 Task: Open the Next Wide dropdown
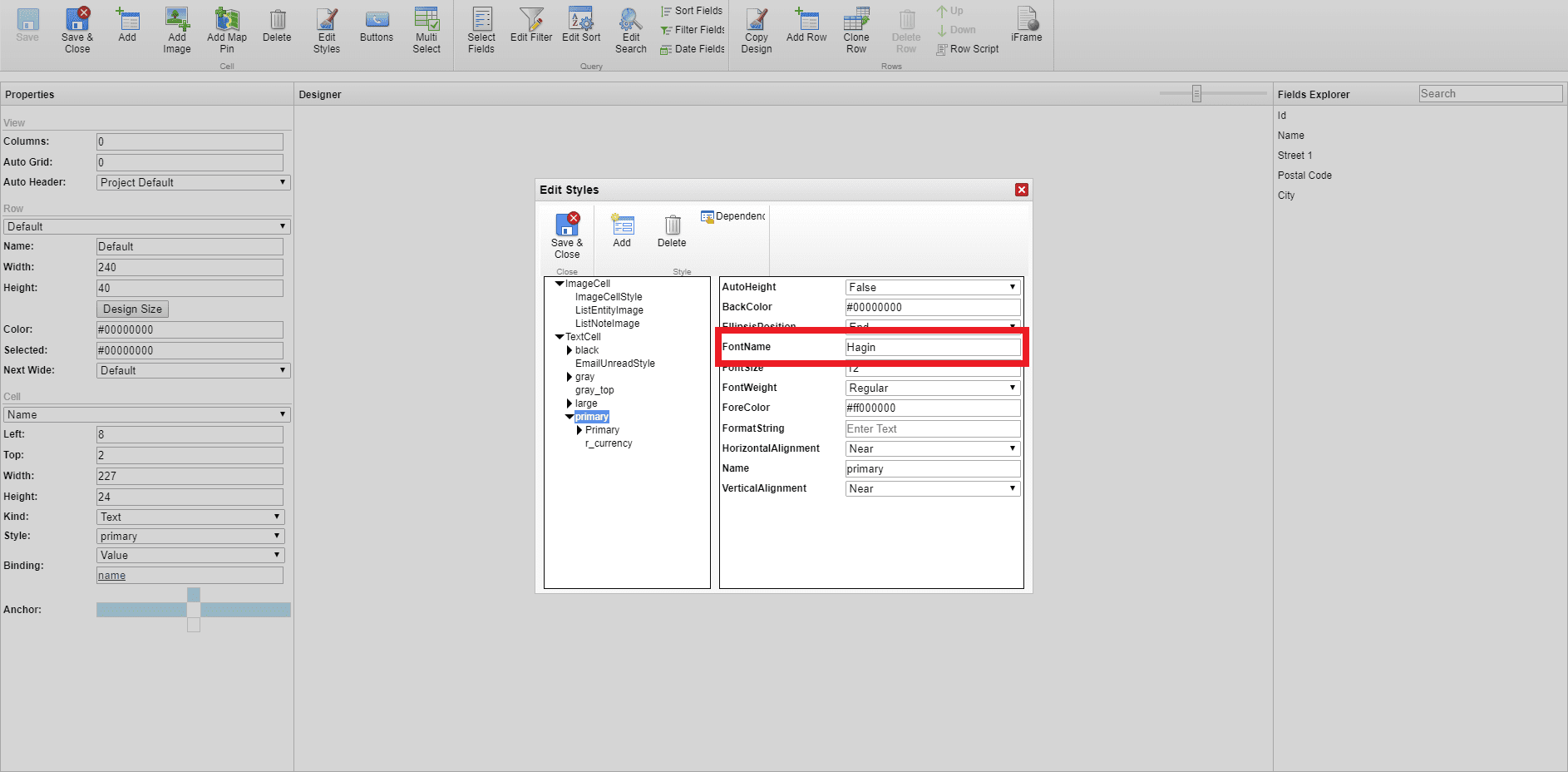click(x=193, y=370)
